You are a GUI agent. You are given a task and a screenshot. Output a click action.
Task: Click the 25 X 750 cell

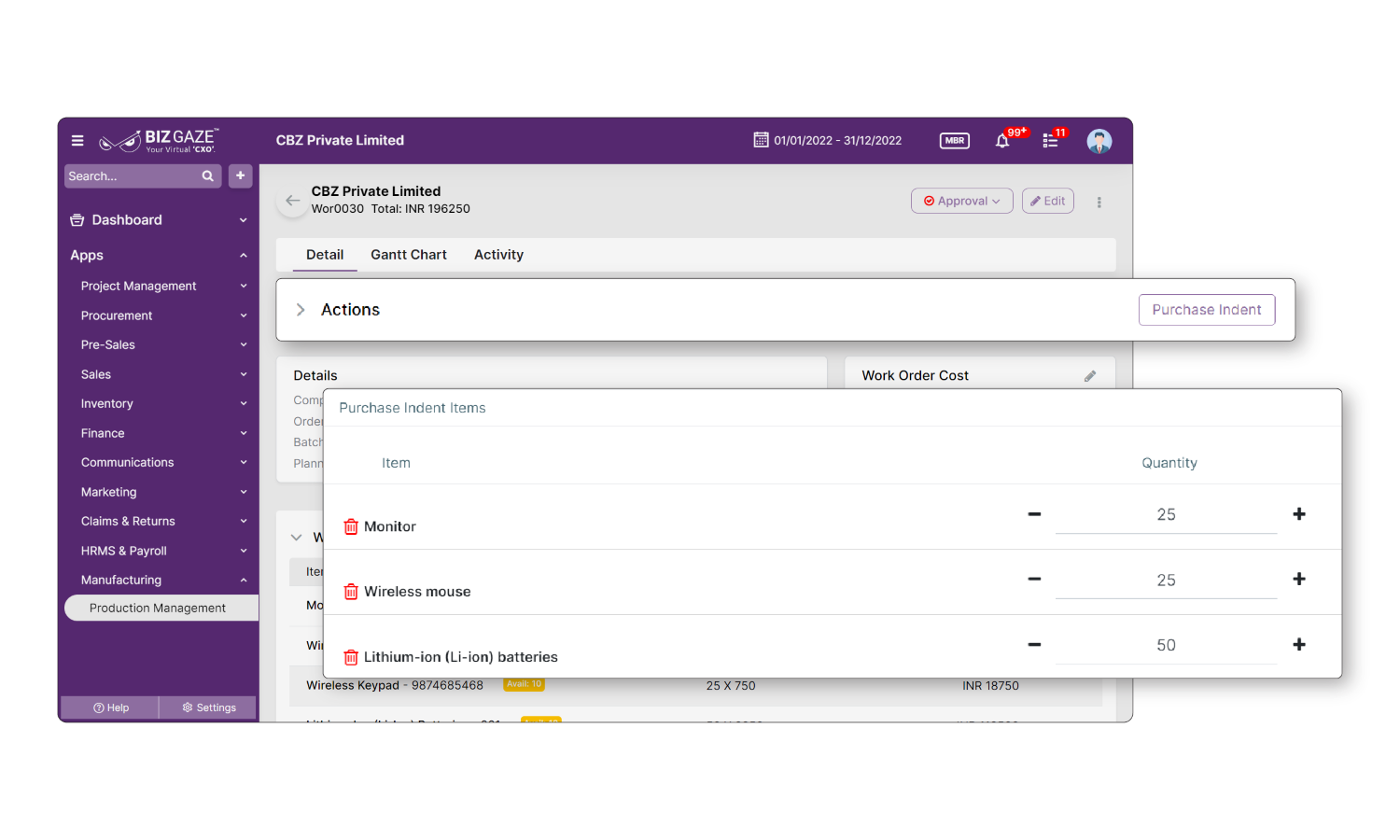(x=731, y=686)
